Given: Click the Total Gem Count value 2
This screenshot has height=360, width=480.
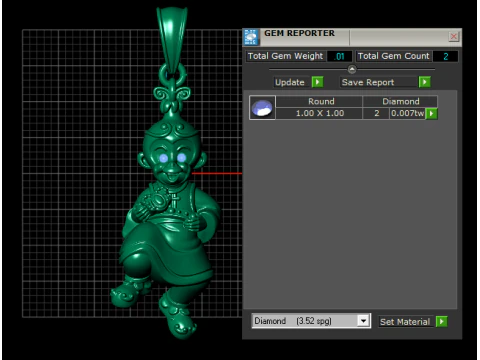Looking at the screenshot, I should click(x=445, y=56).
